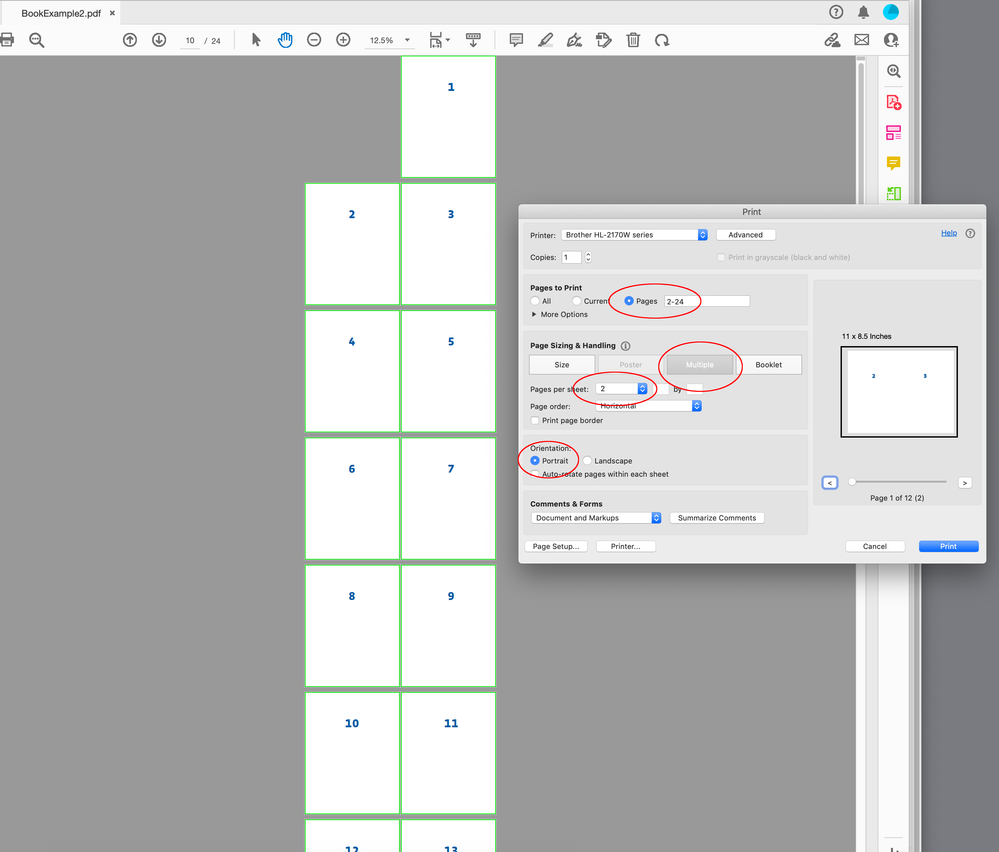Open the Fill & Sign tool
The image size is (999, 852).
(x=574, y=40)
